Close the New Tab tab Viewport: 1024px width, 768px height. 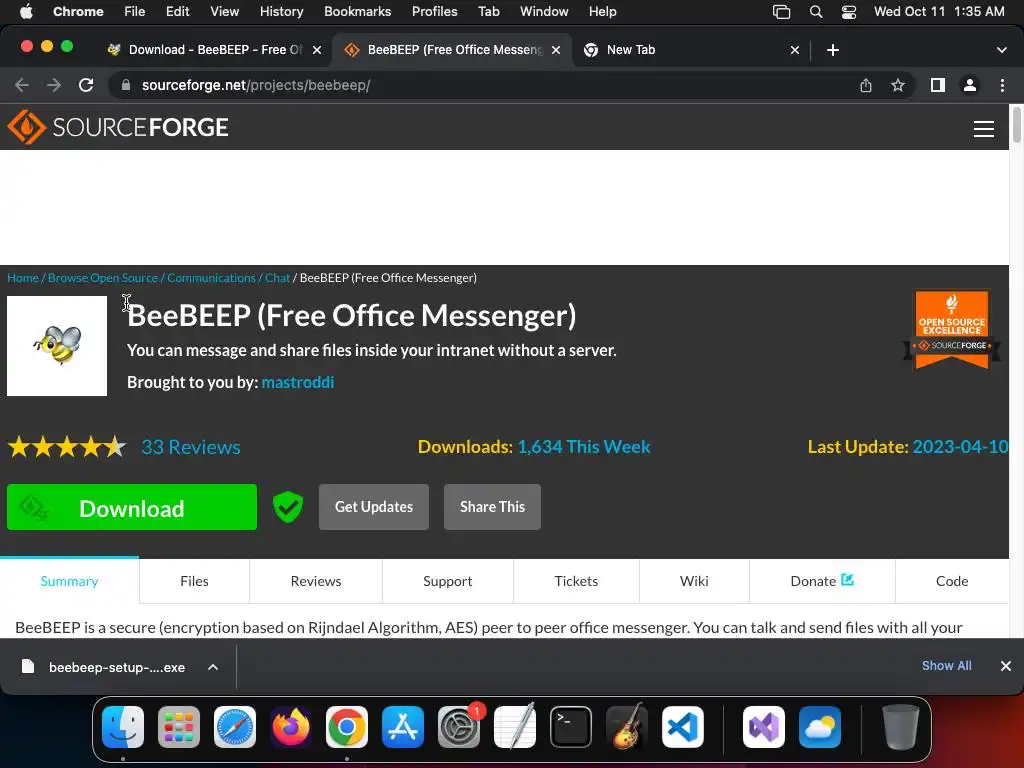point(795,50)
